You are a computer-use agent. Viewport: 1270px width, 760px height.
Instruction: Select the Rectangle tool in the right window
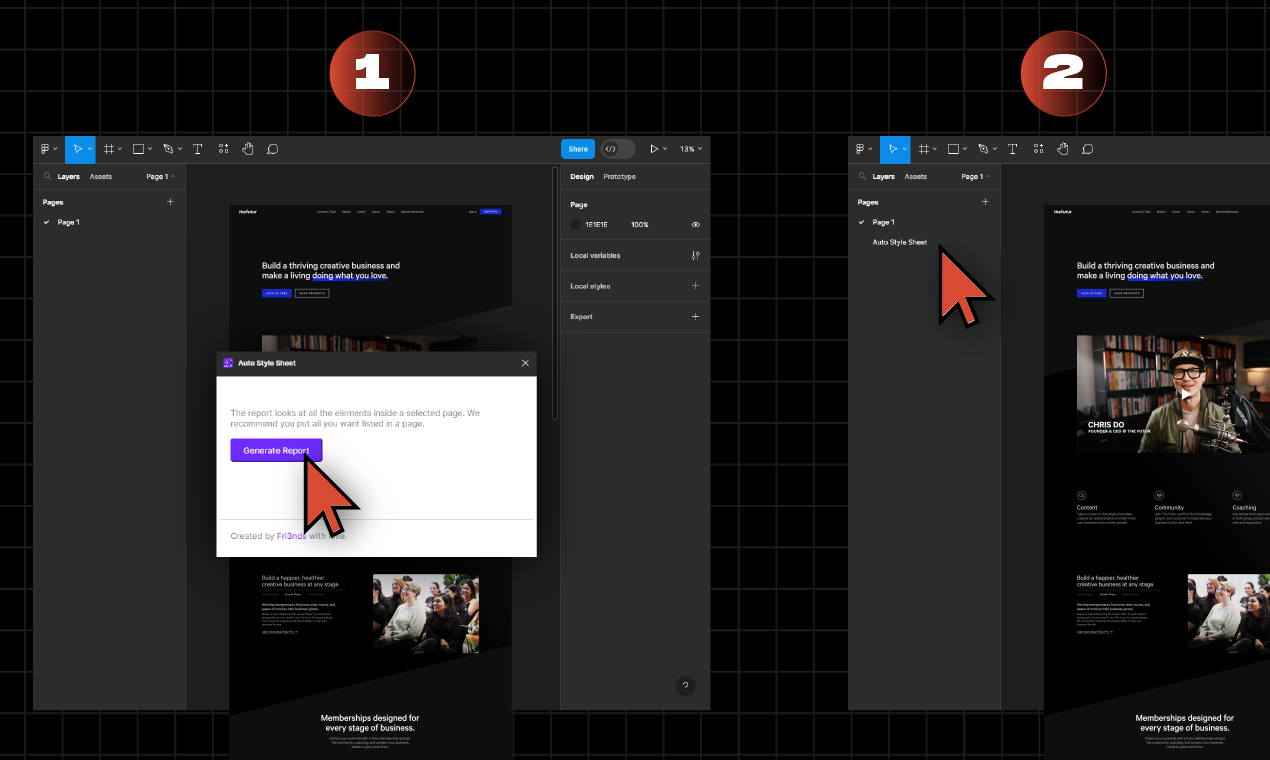click(953, 149)
